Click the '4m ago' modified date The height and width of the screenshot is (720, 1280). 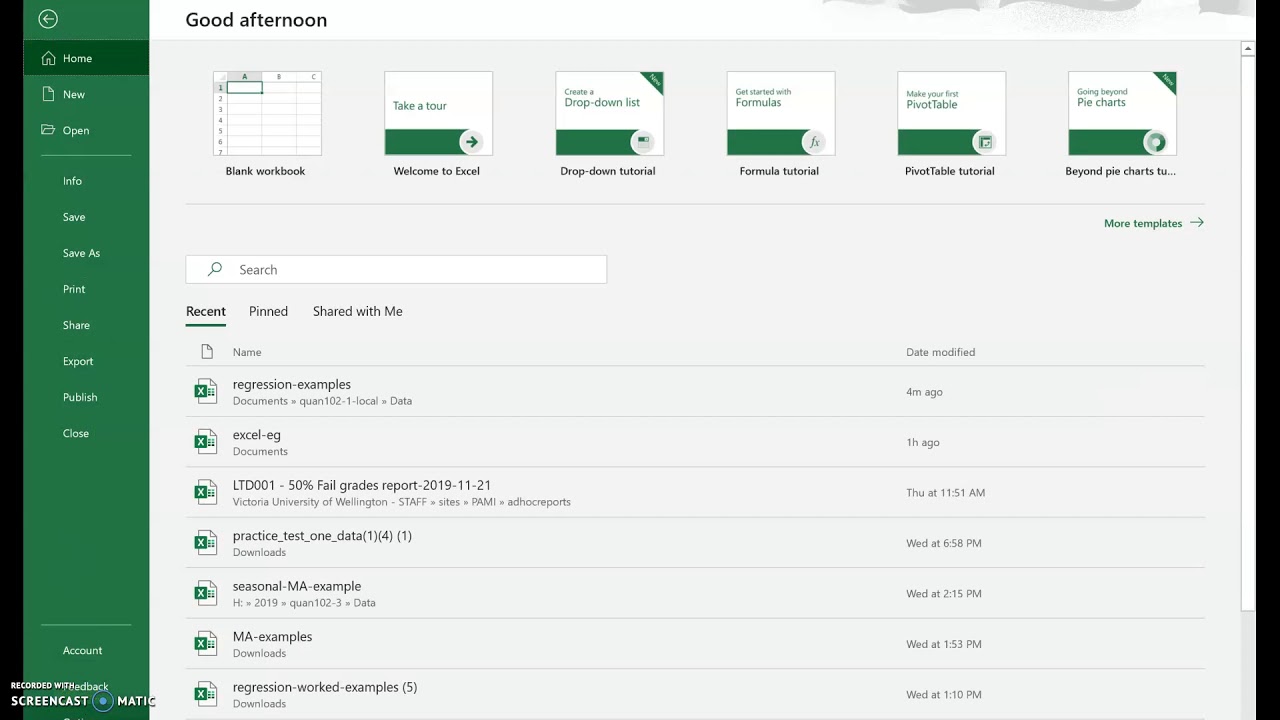[924, 392]
